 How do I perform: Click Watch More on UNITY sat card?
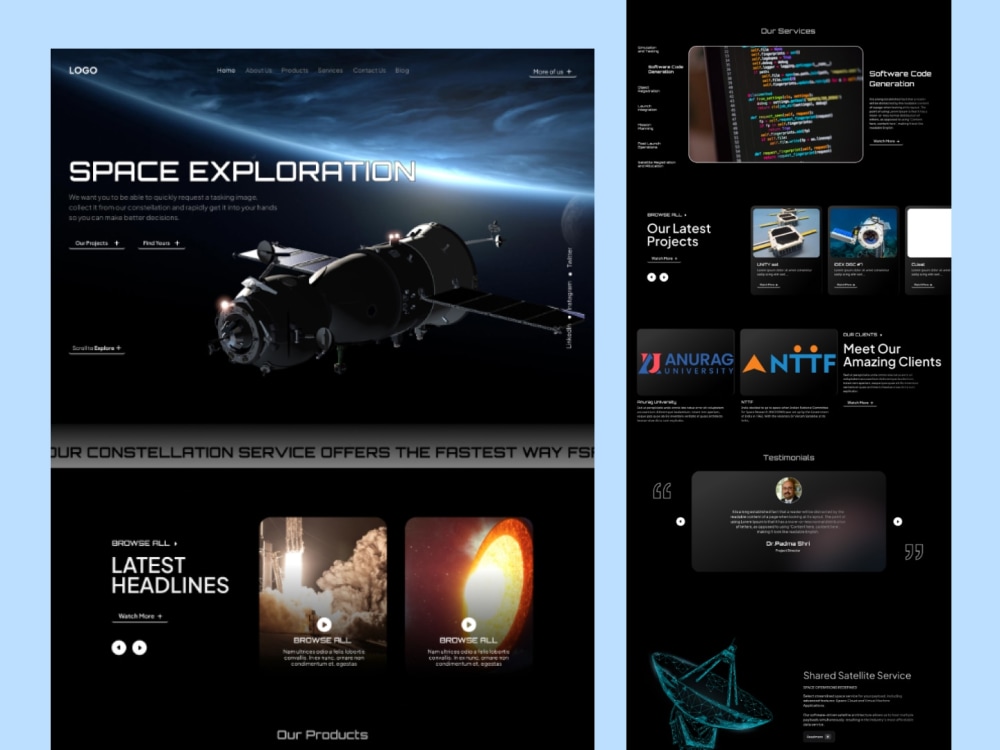point(767,285)
